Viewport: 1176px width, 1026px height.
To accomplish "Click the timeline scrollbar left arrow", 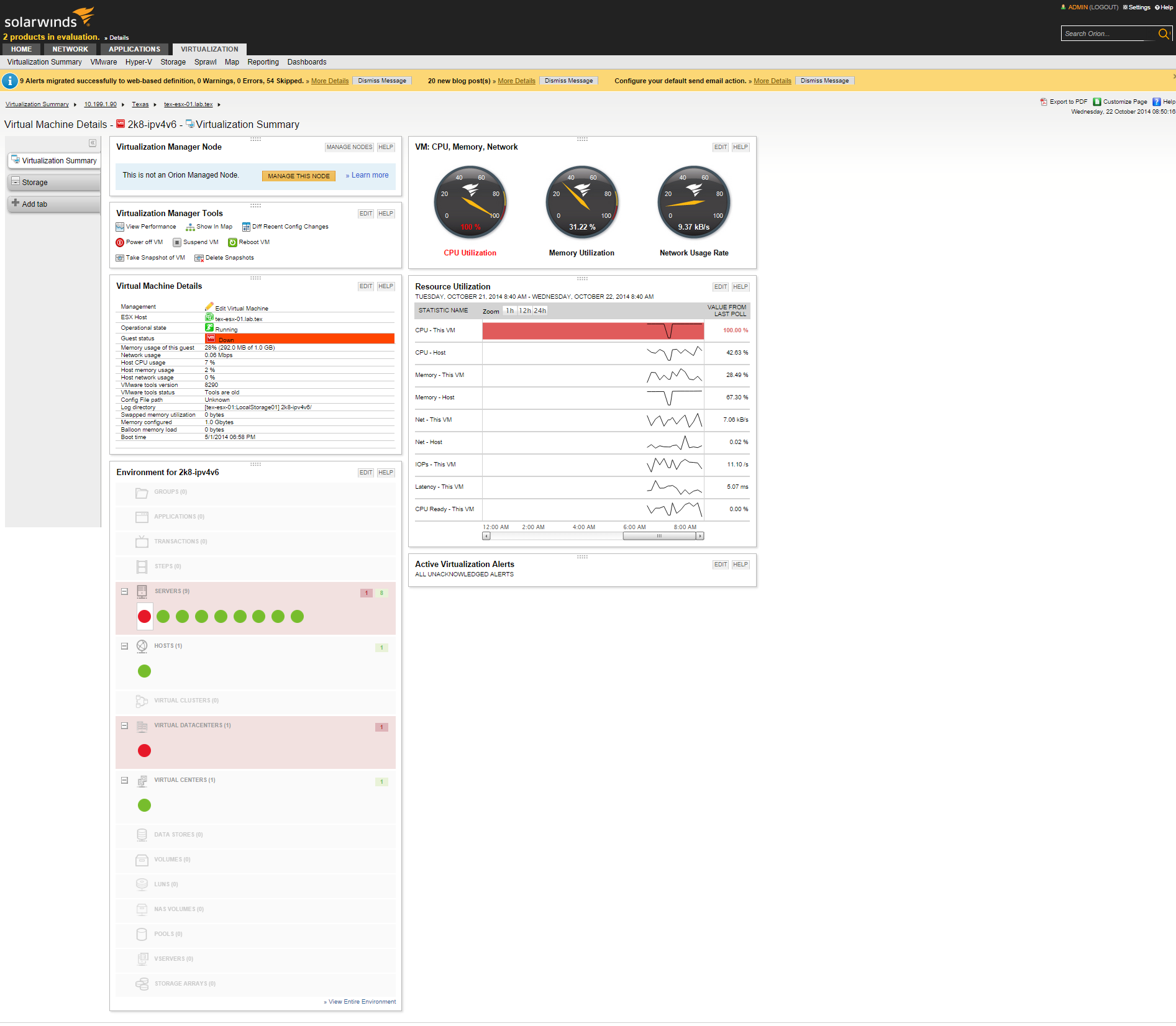I will [486, 537].
